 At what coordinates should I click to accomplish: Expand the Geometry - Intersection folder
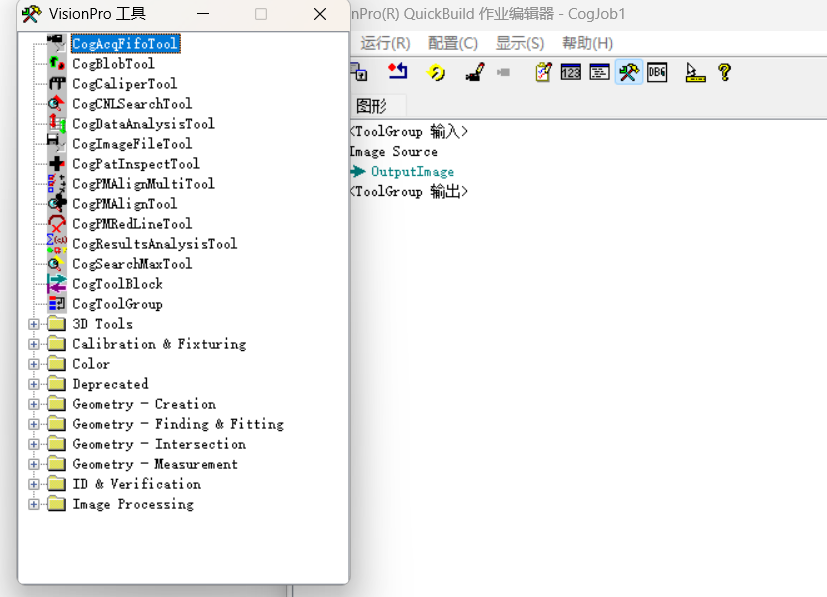pos(34,444)
